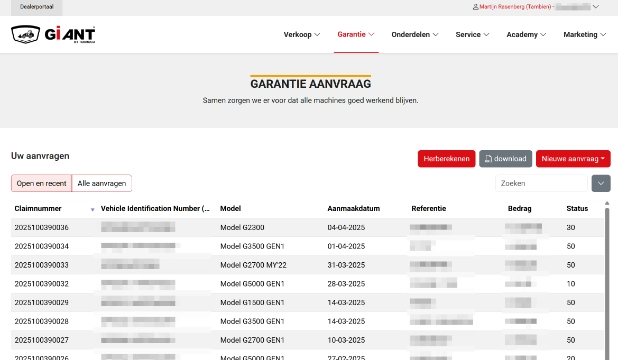Click into the Zoeken search field

coord(541,183)
